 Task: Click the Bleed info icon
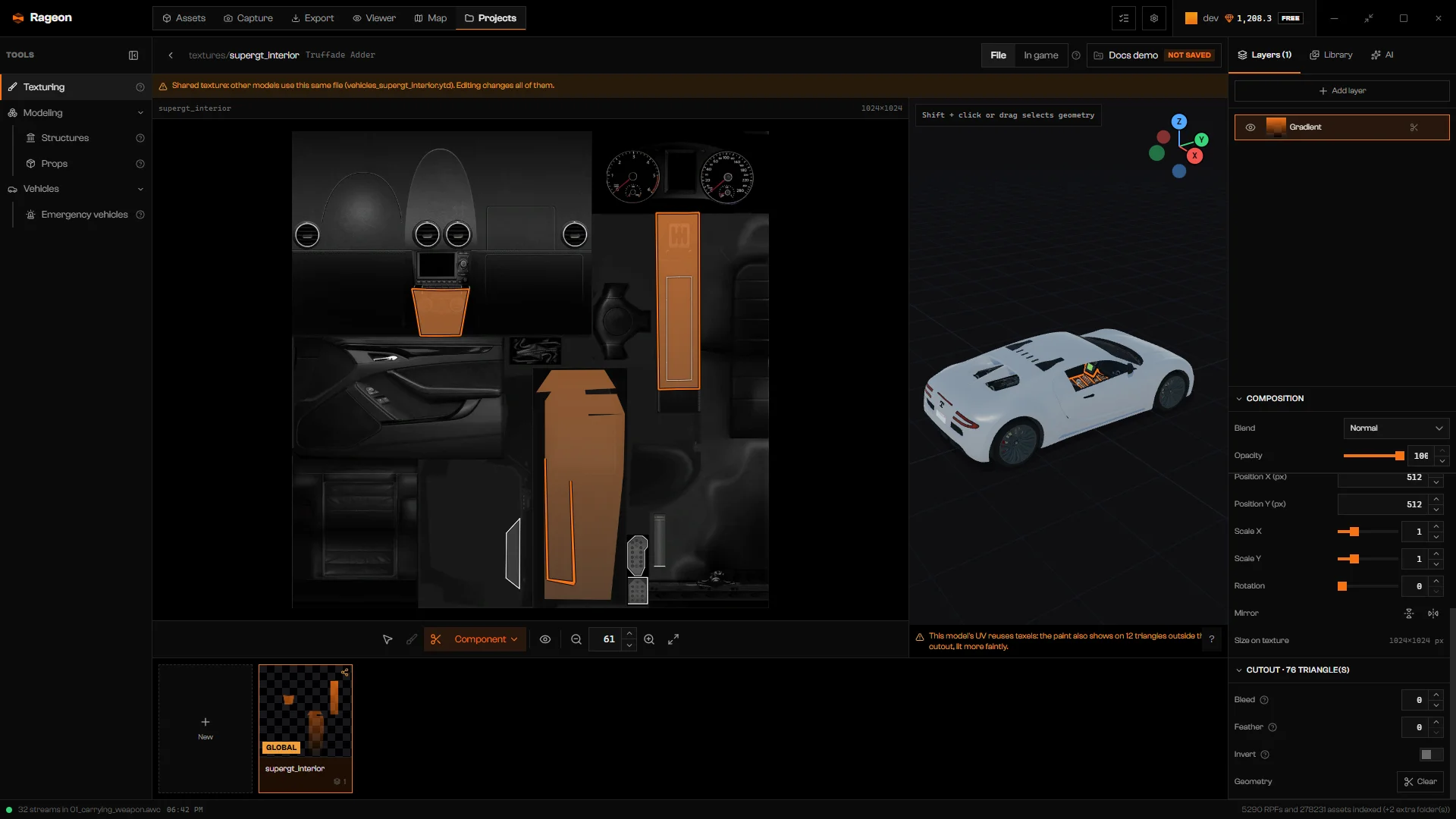[1264, 700]
